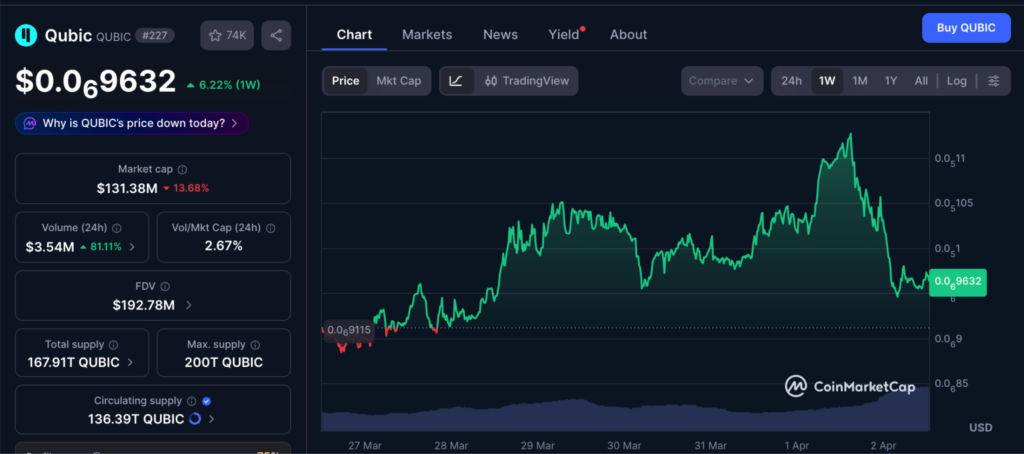Screen dimensions: 1024x454
Task: Click the 74K star watchlist button
Action: pyautogui.click(x=227, y=35)
